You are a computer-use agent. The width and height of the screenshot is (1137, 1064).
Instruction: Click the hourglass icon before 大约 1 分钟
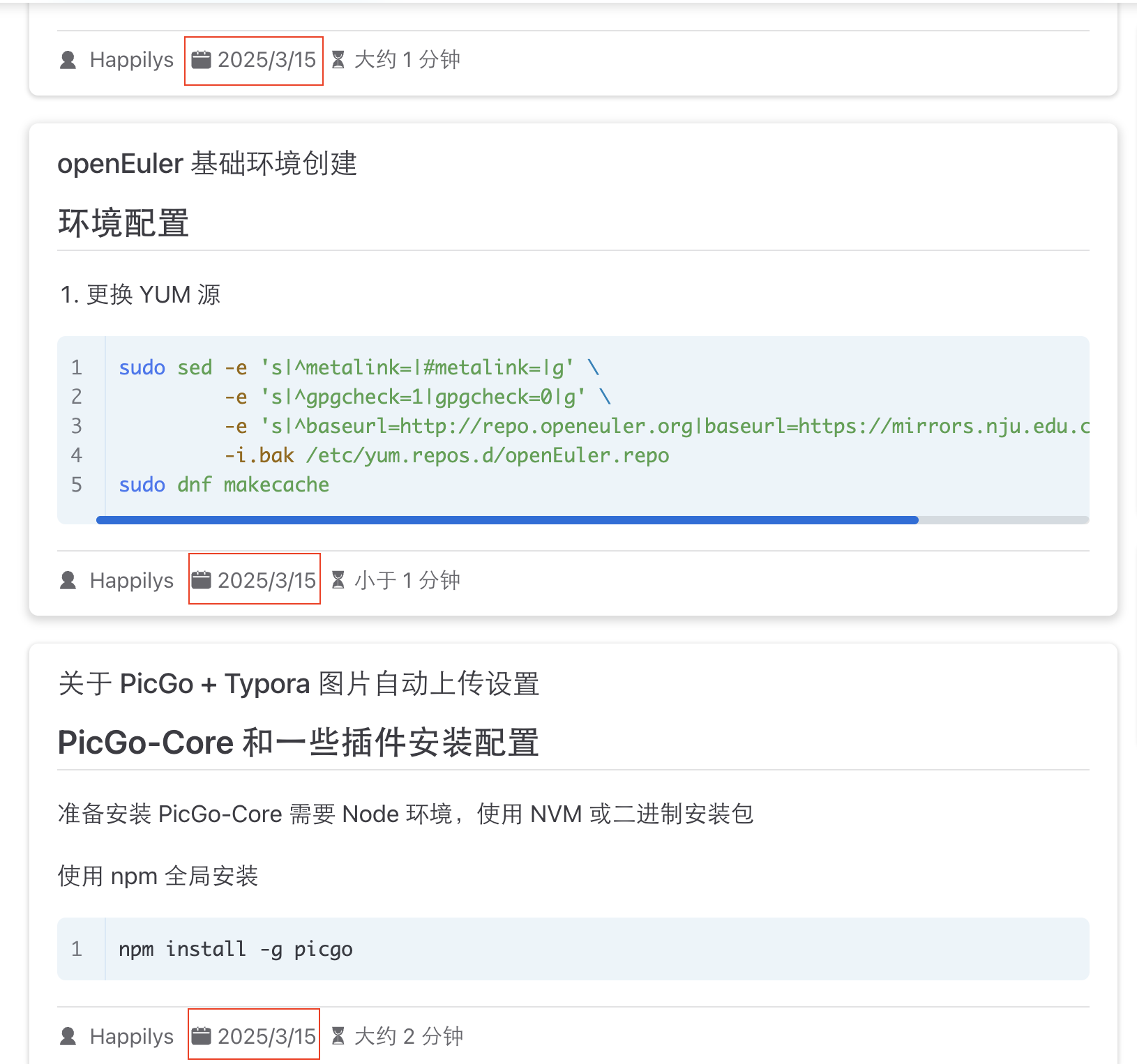pyautogui.click(x=340, y=60)
